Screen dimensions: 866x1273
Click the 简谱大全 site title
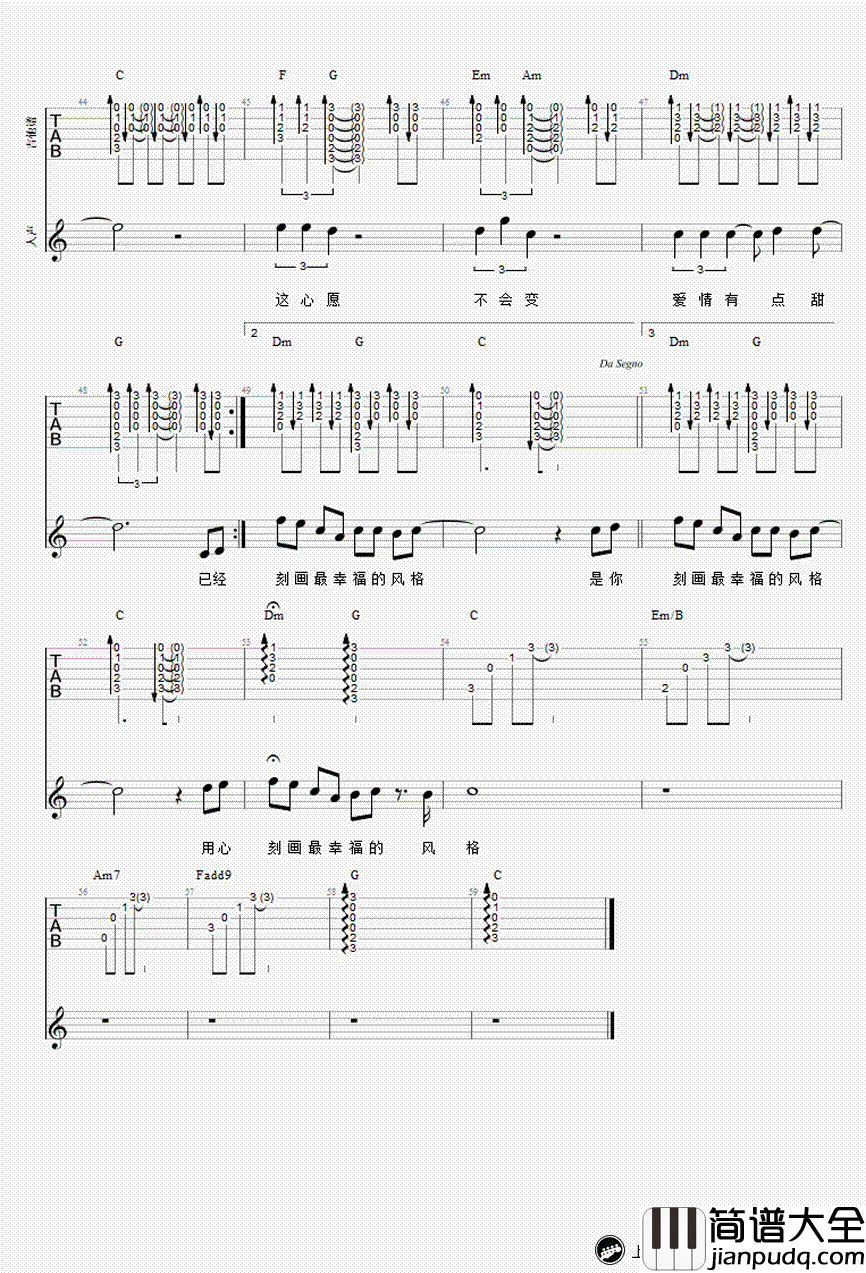(786, 1223)
